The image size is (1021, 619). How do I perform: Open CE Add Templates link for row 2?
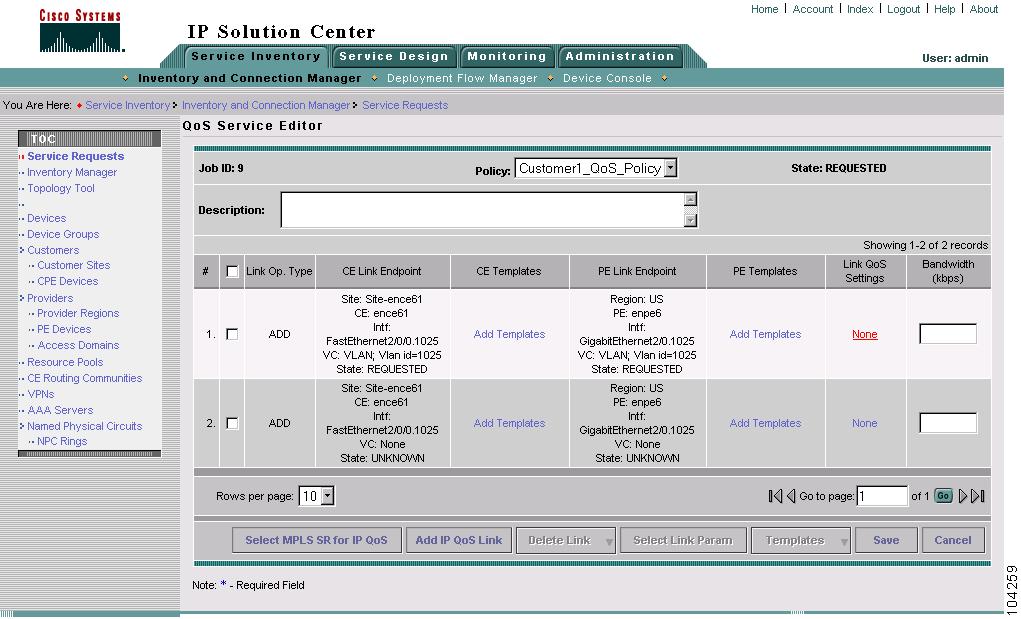pos(509,423)
